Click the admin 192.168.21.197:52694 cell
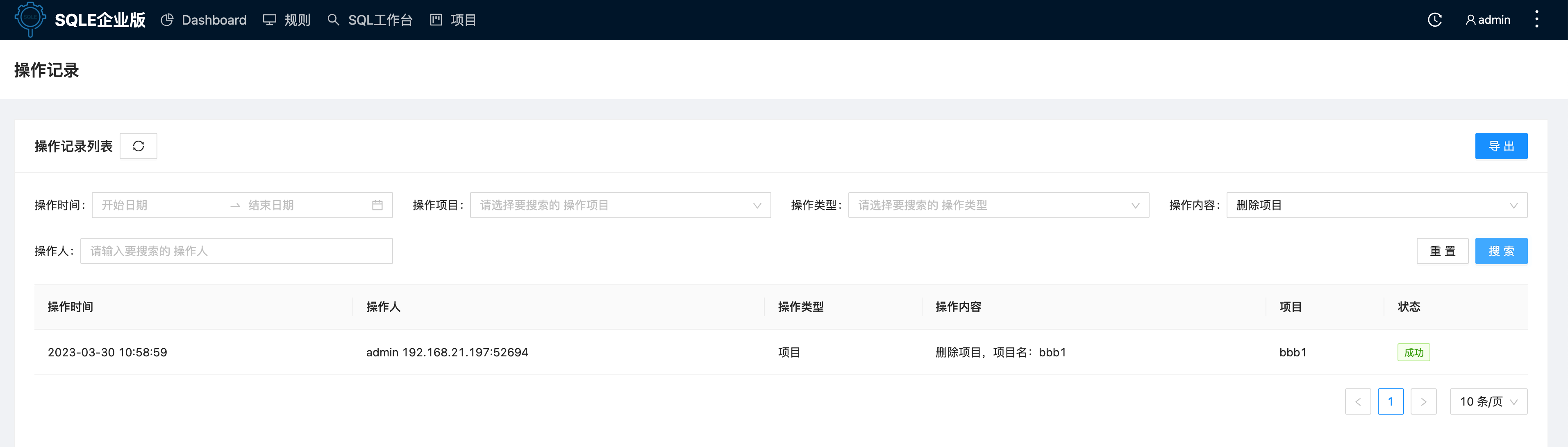The height and width of the screenshot is (447, 1568). click(x=448, y=353)
